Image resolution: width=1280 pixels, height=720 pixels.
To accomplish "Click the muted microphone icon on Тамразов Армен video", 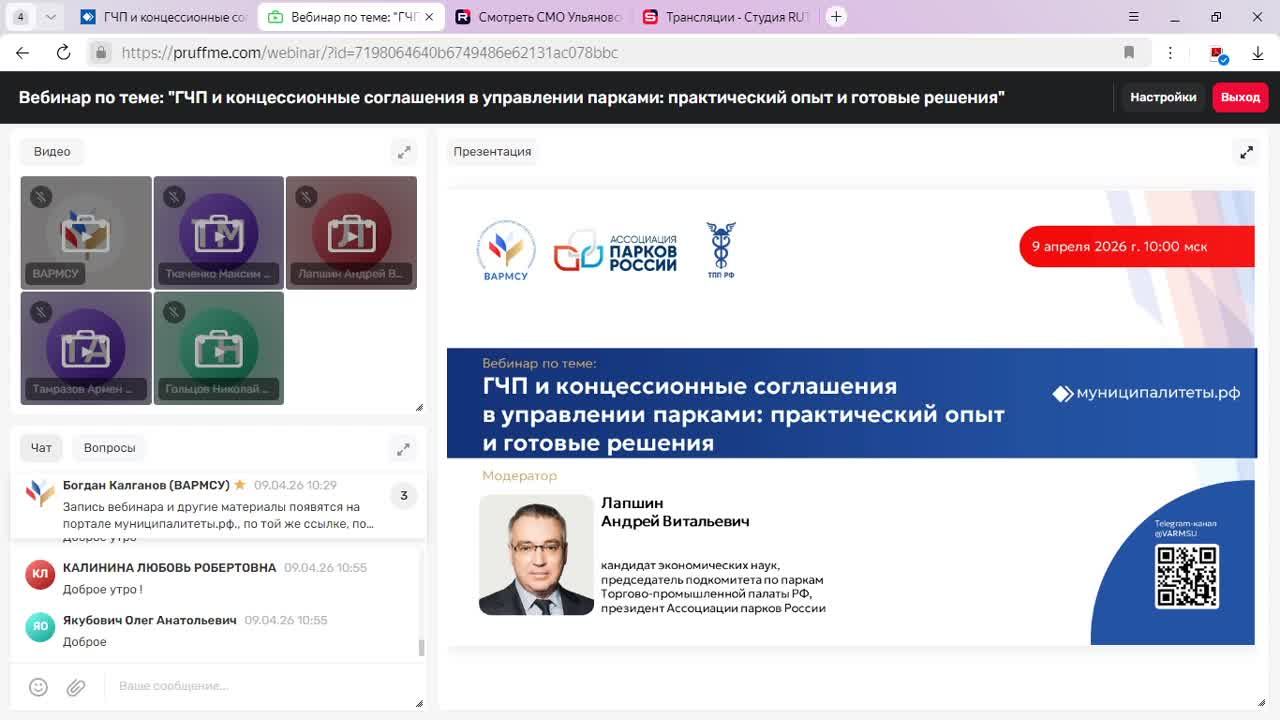I will click(x=41, y=312).
